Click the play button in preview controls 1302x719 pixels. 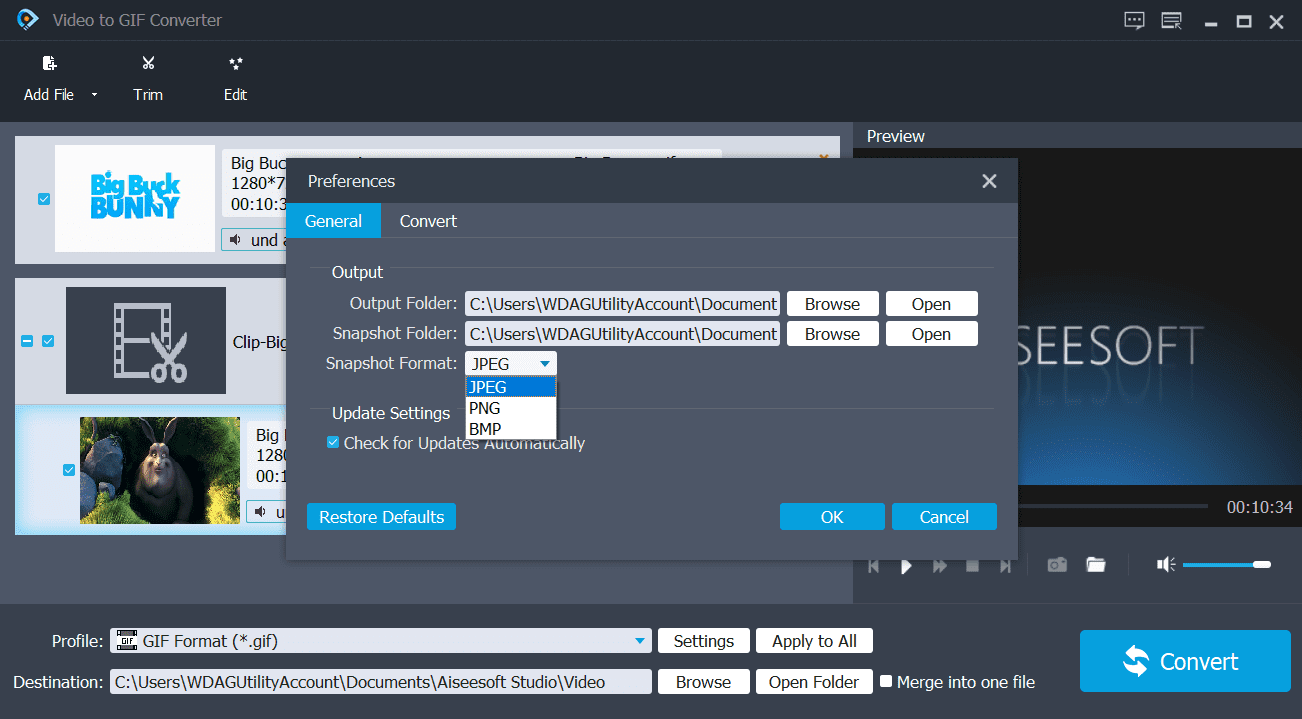pyautogui.click(x=906, y=566)
